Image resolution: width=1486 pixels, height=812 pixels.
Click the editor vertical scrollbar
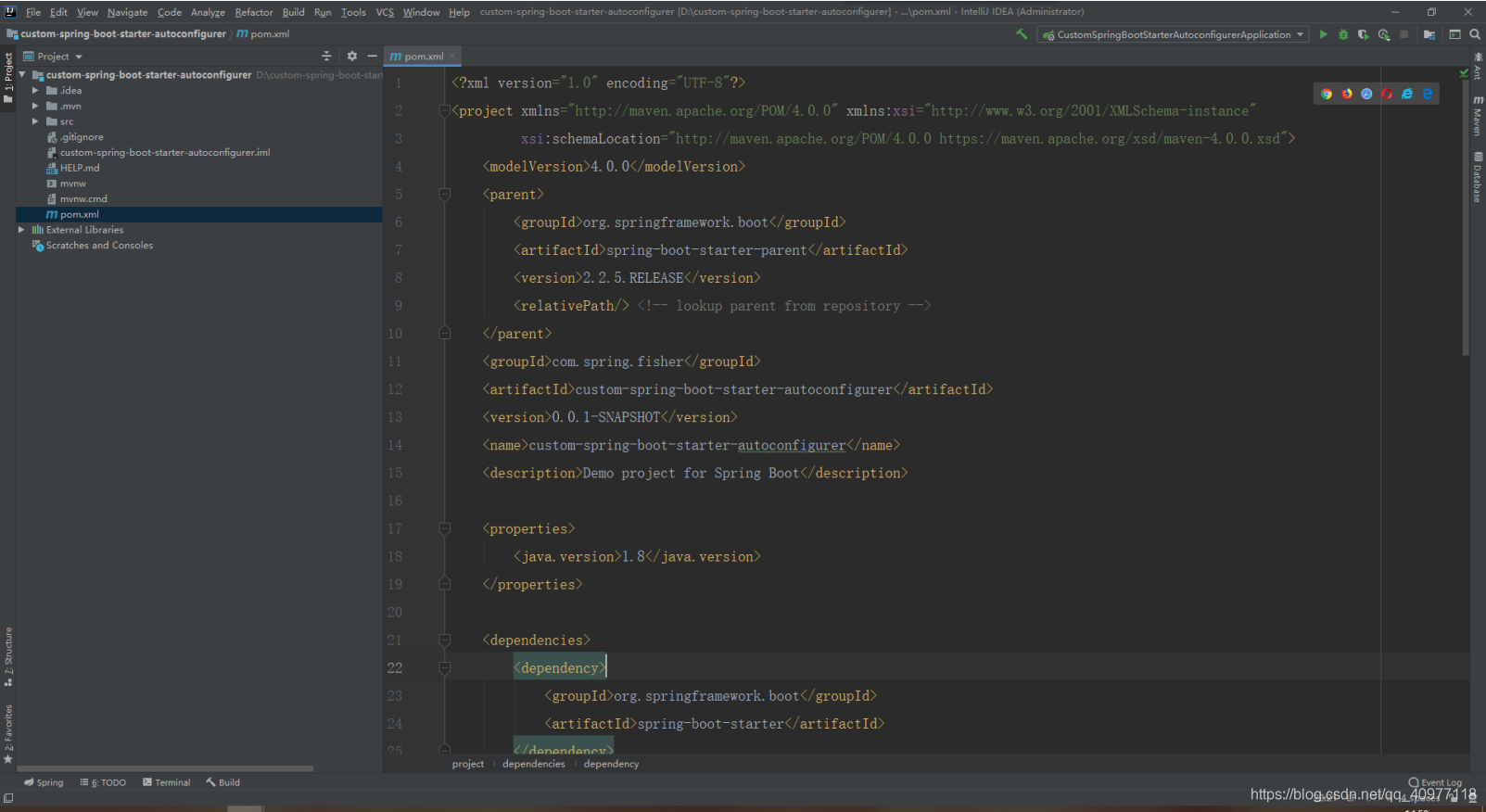1465,218
